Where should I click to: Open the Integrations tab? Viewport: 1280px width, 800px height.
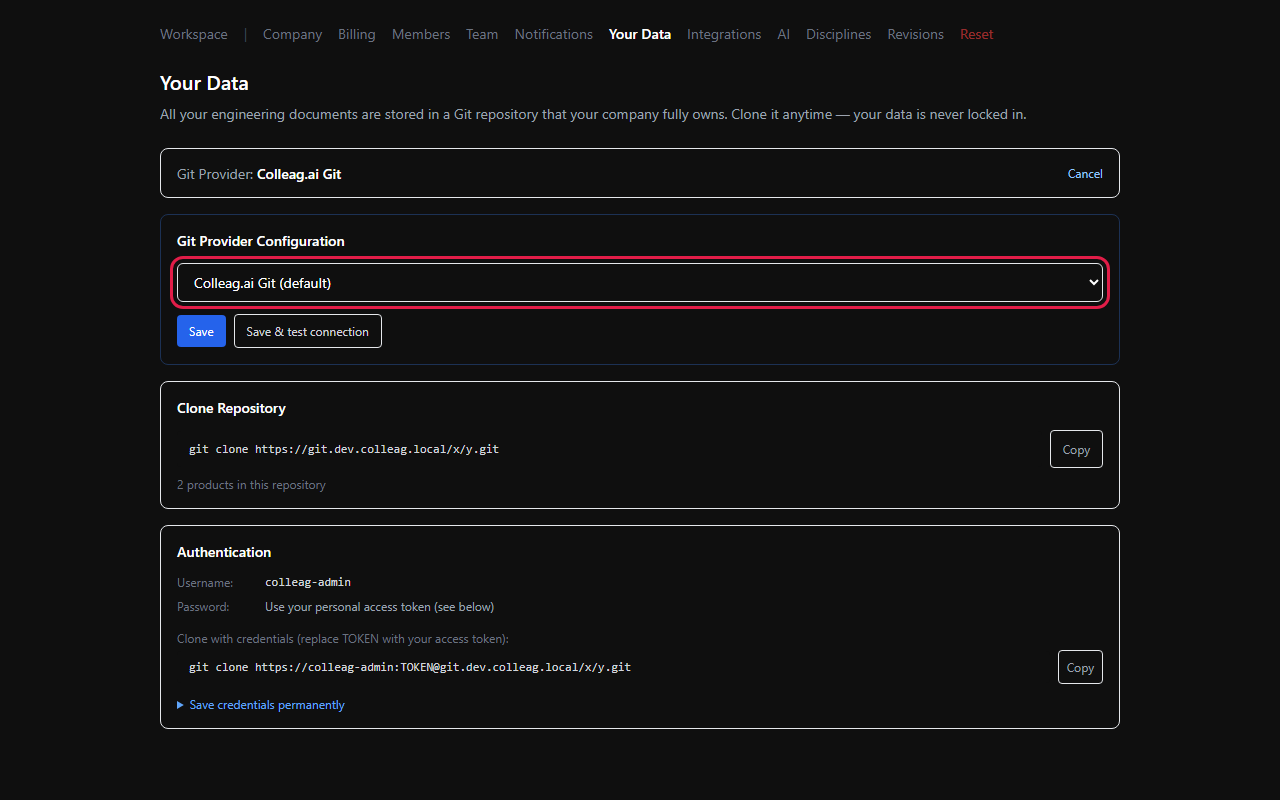pos(724,34)
